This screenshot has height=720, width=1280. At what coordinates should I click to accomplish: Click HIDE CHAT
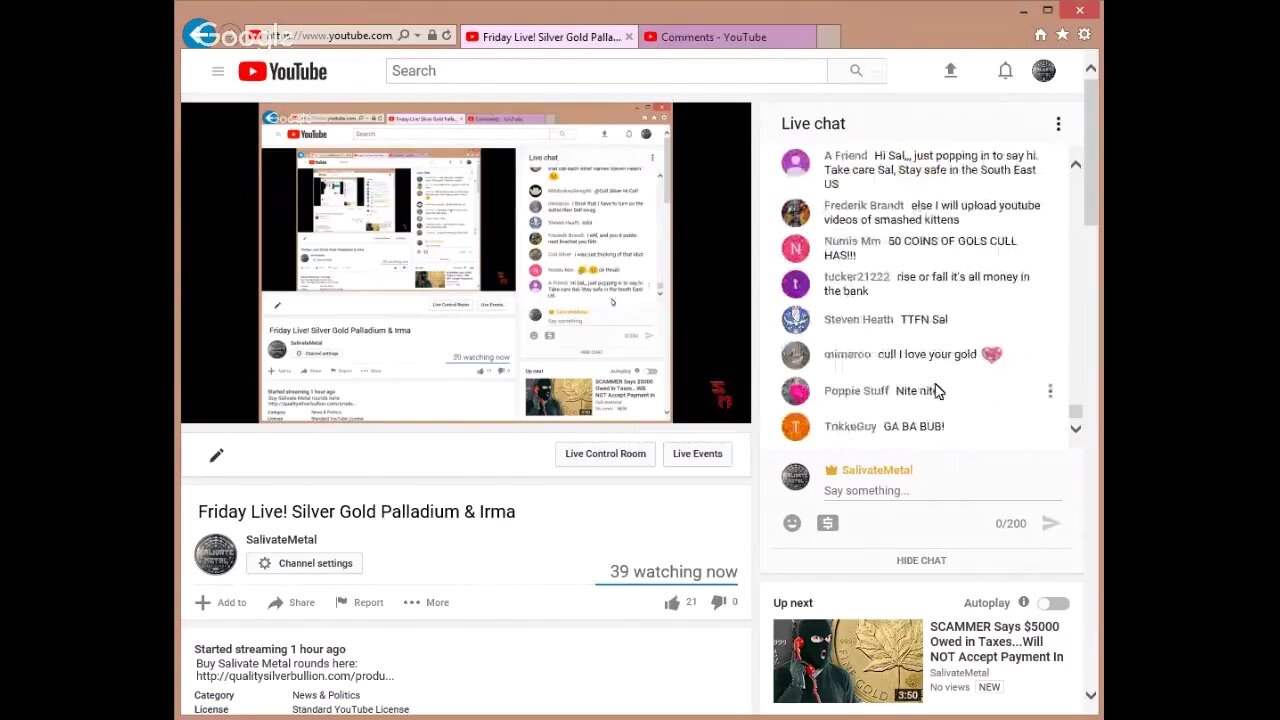tap(921, 561)
